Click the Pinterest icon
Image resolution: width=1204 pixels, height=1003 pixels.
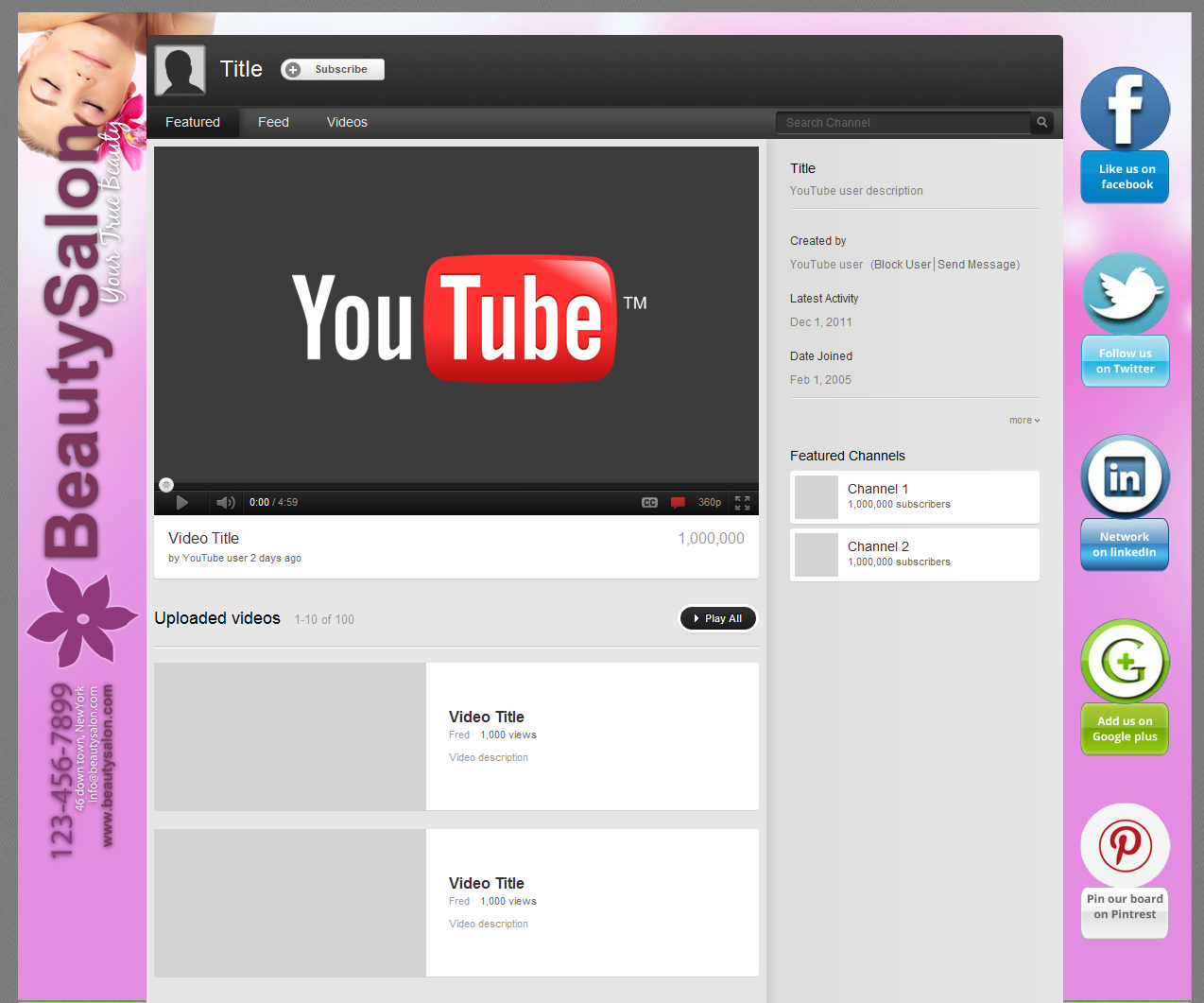(1124, 844)
